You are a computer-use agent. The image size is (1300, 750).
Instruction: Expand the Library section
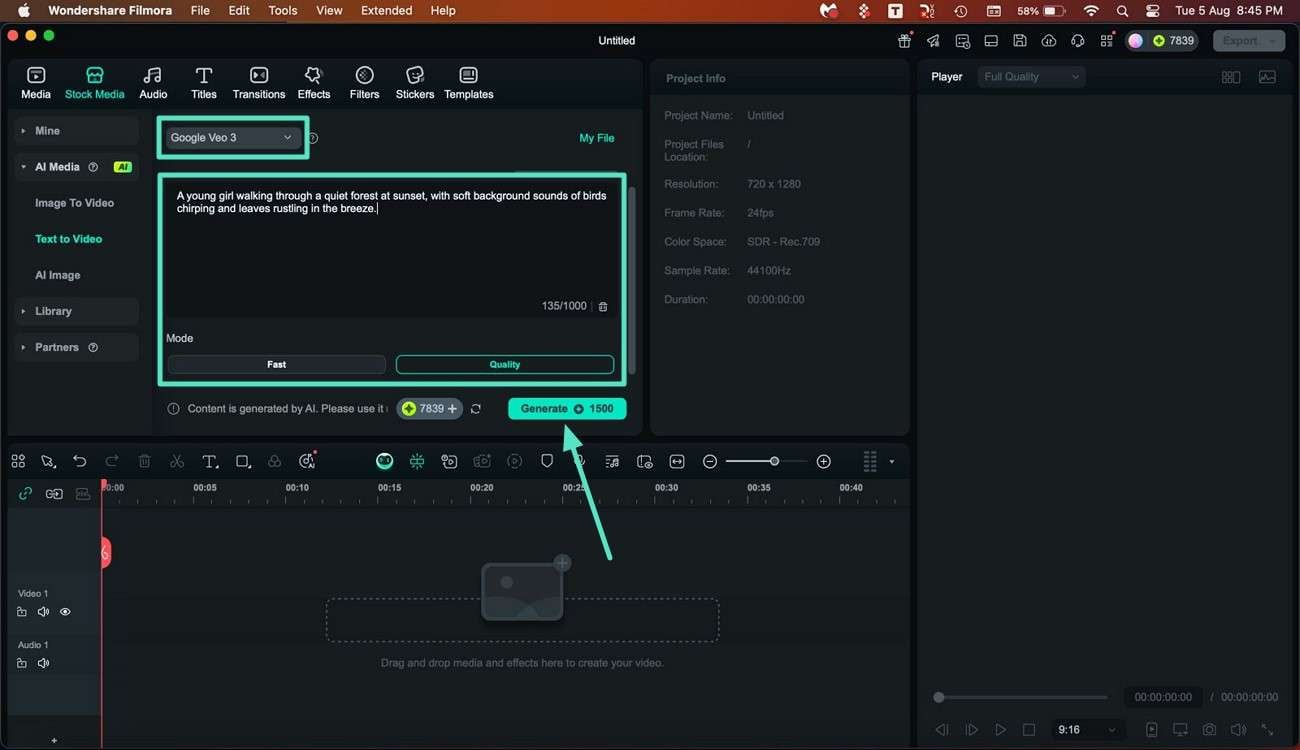click(77, 311)
